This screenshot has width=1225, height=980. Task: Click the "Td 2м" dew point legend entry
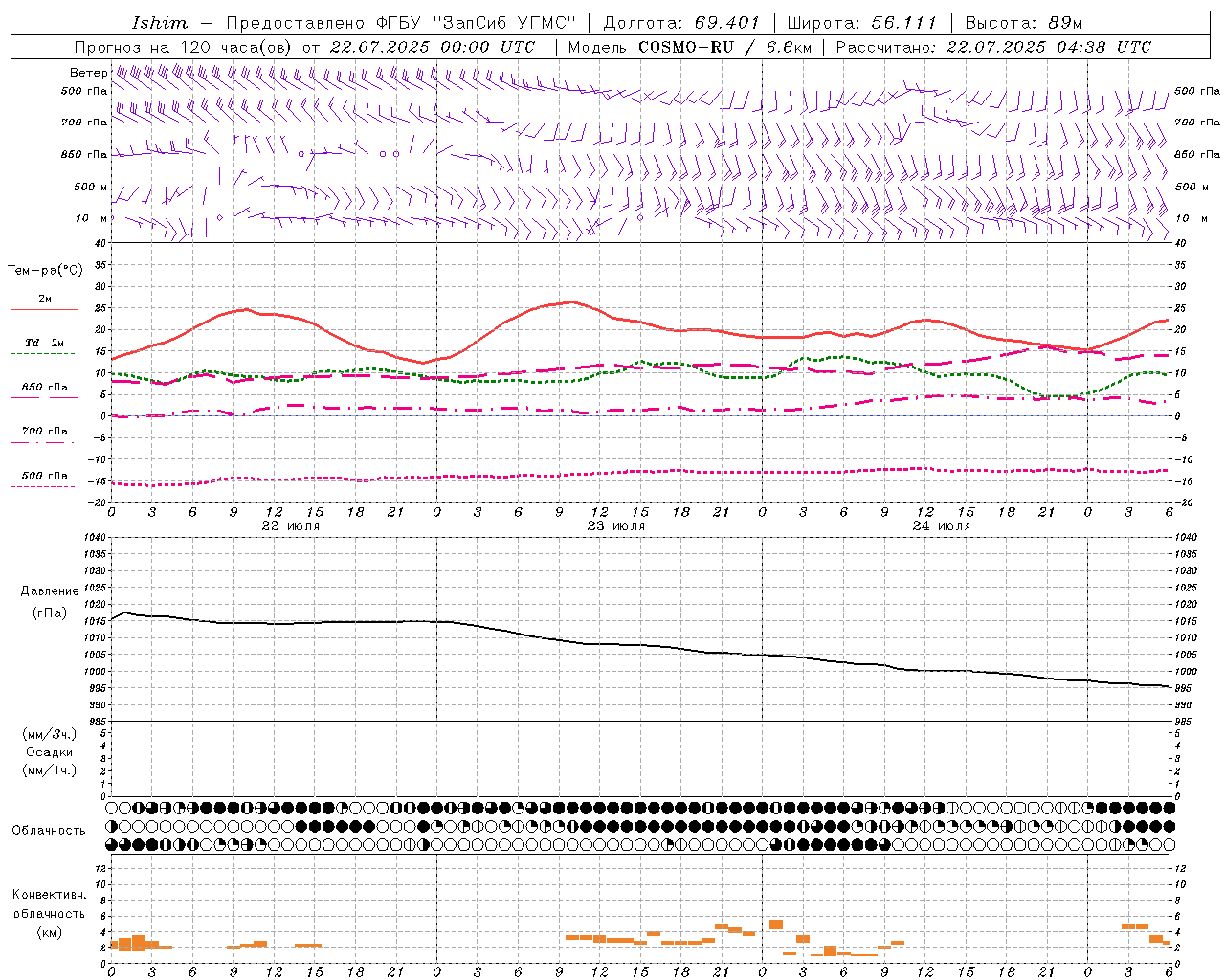(x=45, y=343)
